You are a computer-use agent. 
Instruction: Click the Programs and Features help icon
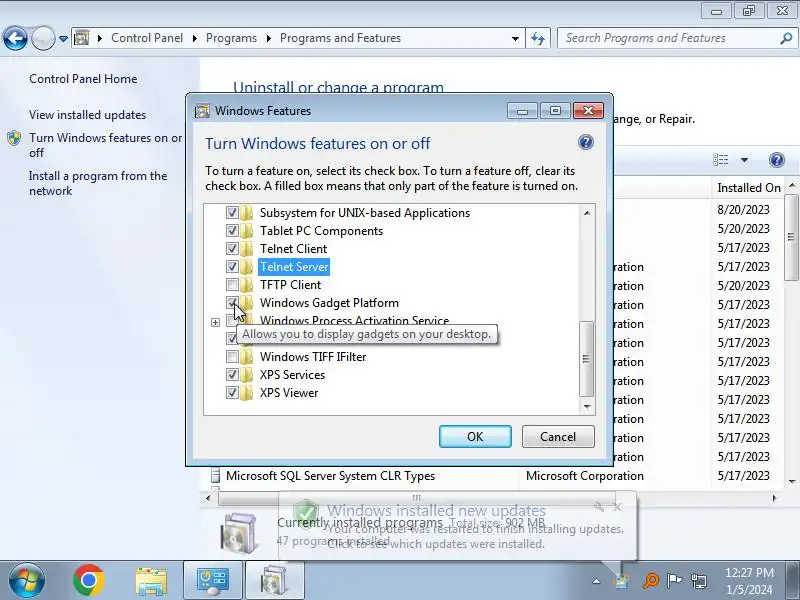(x=777, y=160)
